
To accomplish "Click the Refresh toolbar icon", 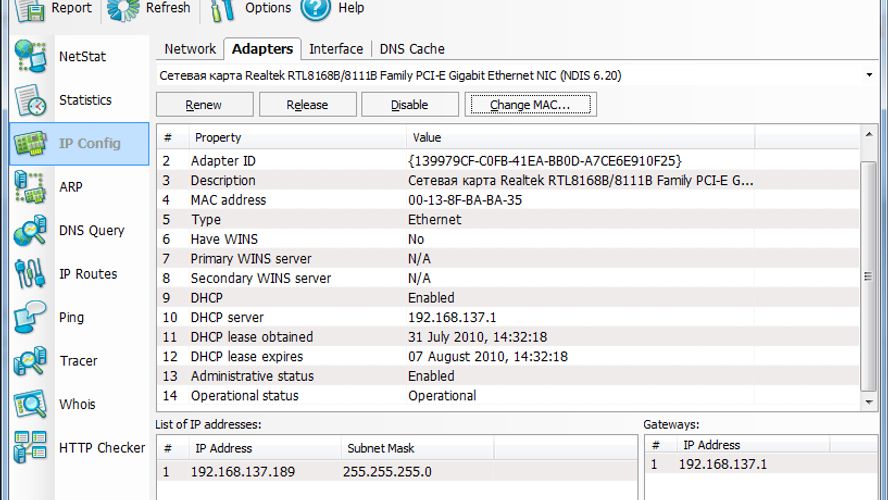I will (122, 10).
